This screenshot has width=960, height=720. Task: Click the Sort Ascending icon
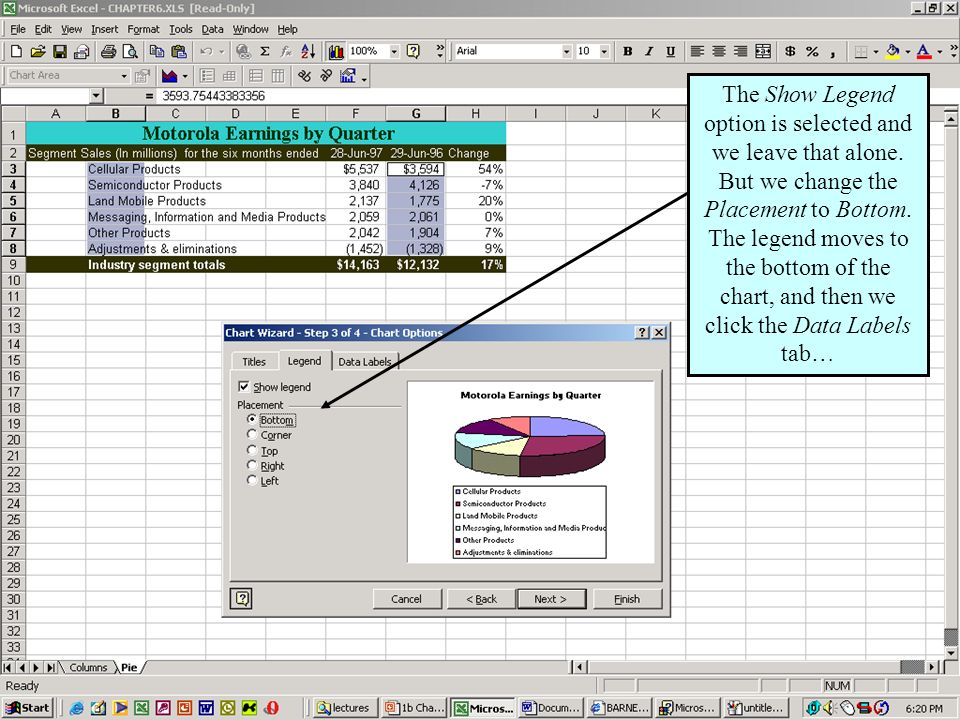308,52
